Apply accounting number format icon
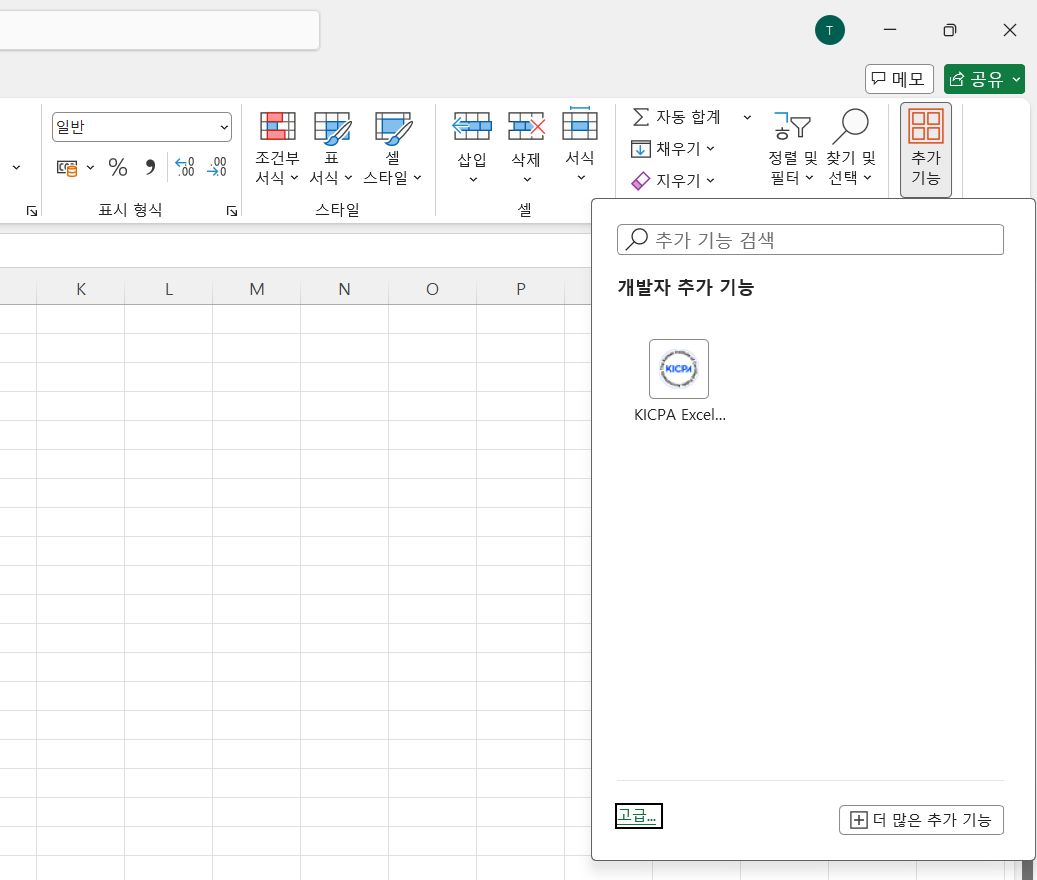The image size is (1037, 880). tap(67, 167)
